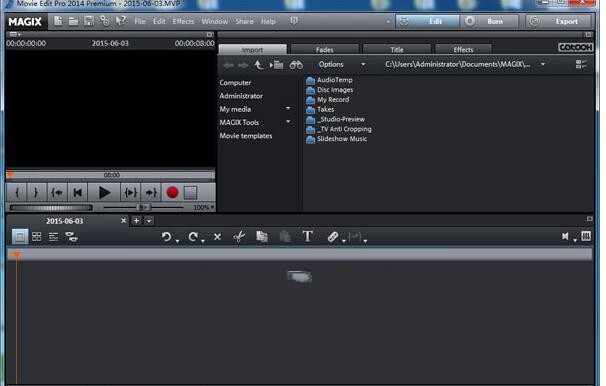Click the preview zoom slider handle
Screen dimensions: 606x386
tap(143, 207)
